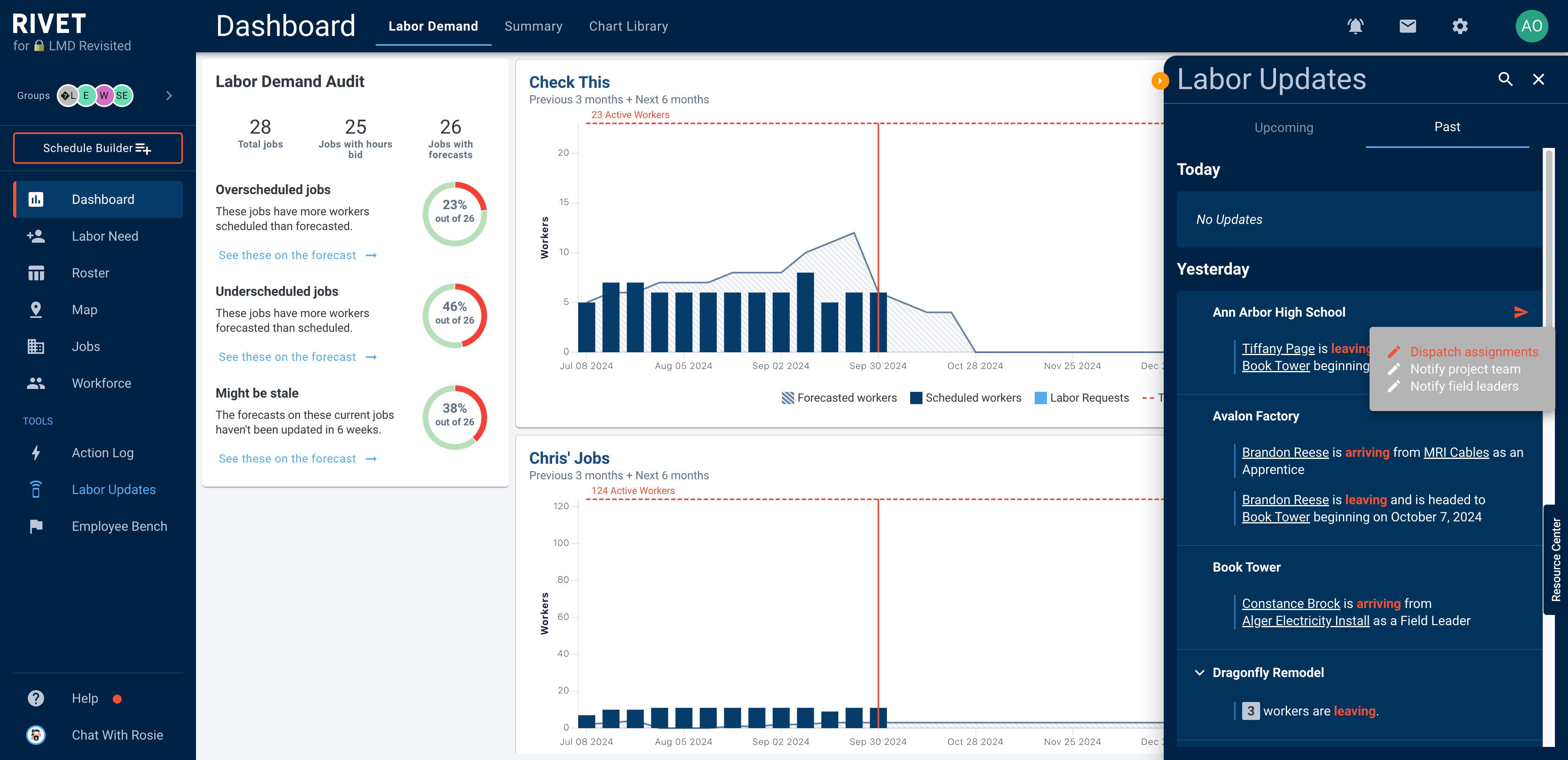
Task: Open the notifications bell
Action: (x=1355, y=26)
